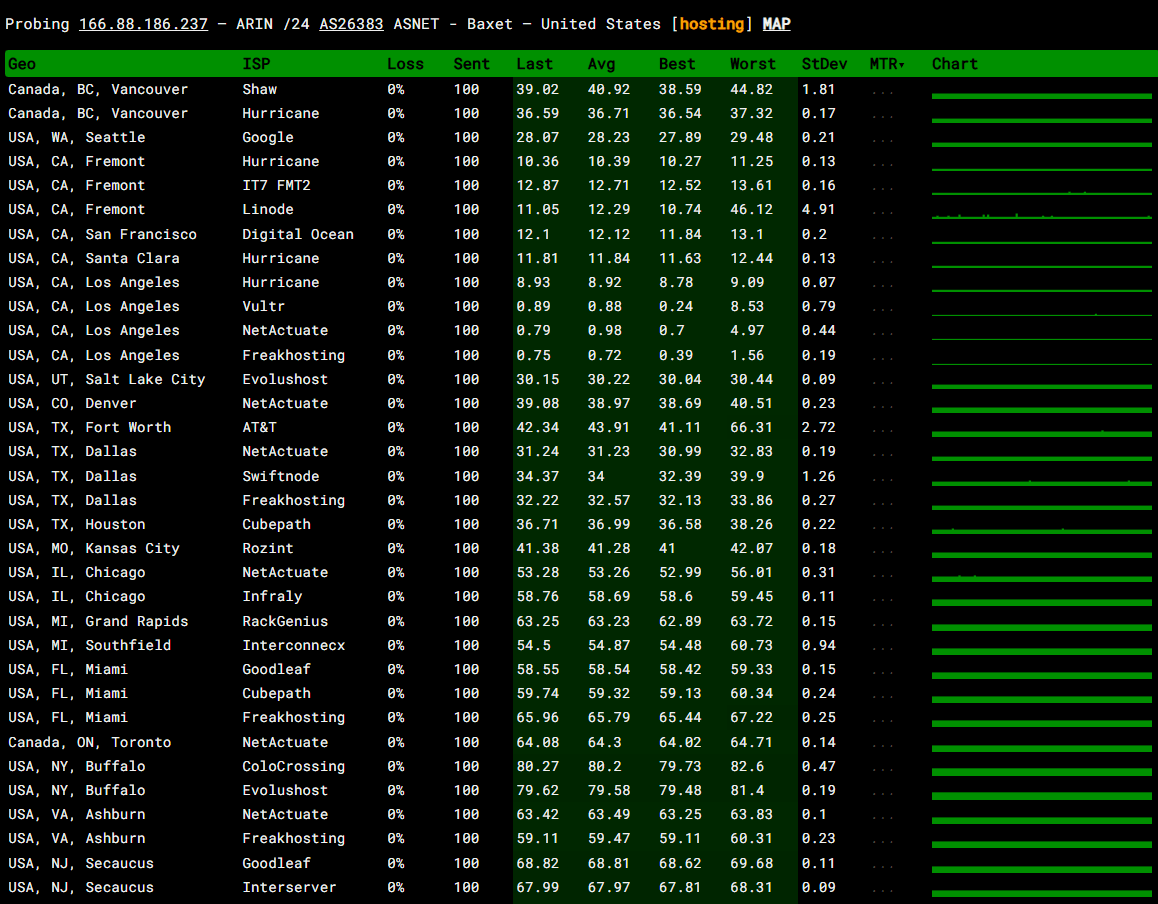
Task: Sort table by Best column header
Action: pos(676,64)
